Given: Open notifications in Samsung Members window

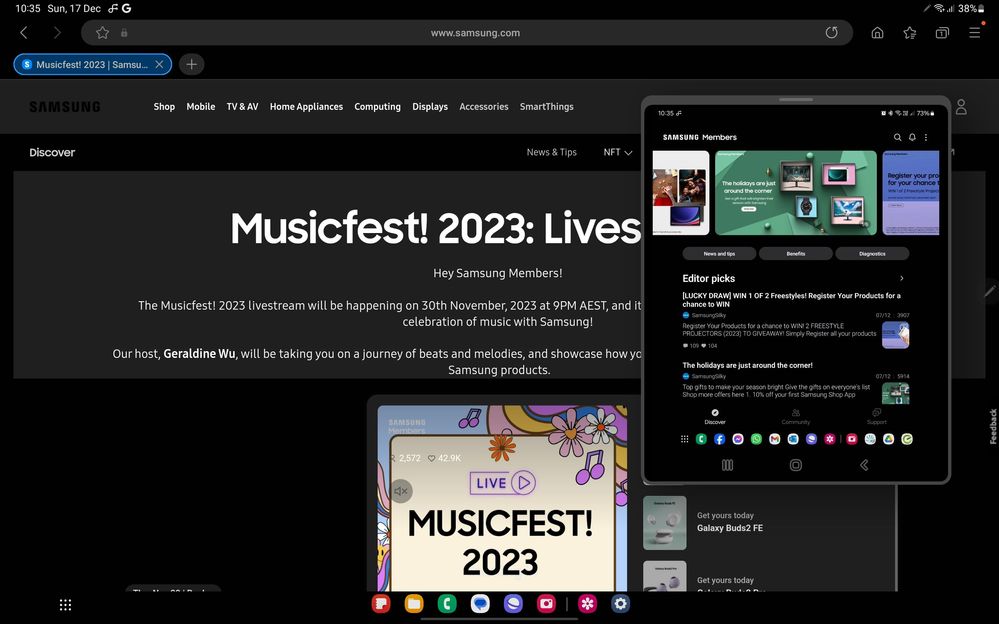Looking at the screenshot, I should point(912,137).
